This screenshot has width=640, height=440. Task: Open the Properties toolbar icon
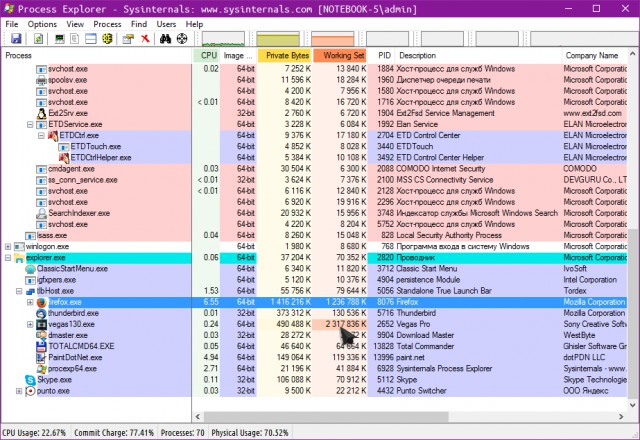tap(128, 39)
